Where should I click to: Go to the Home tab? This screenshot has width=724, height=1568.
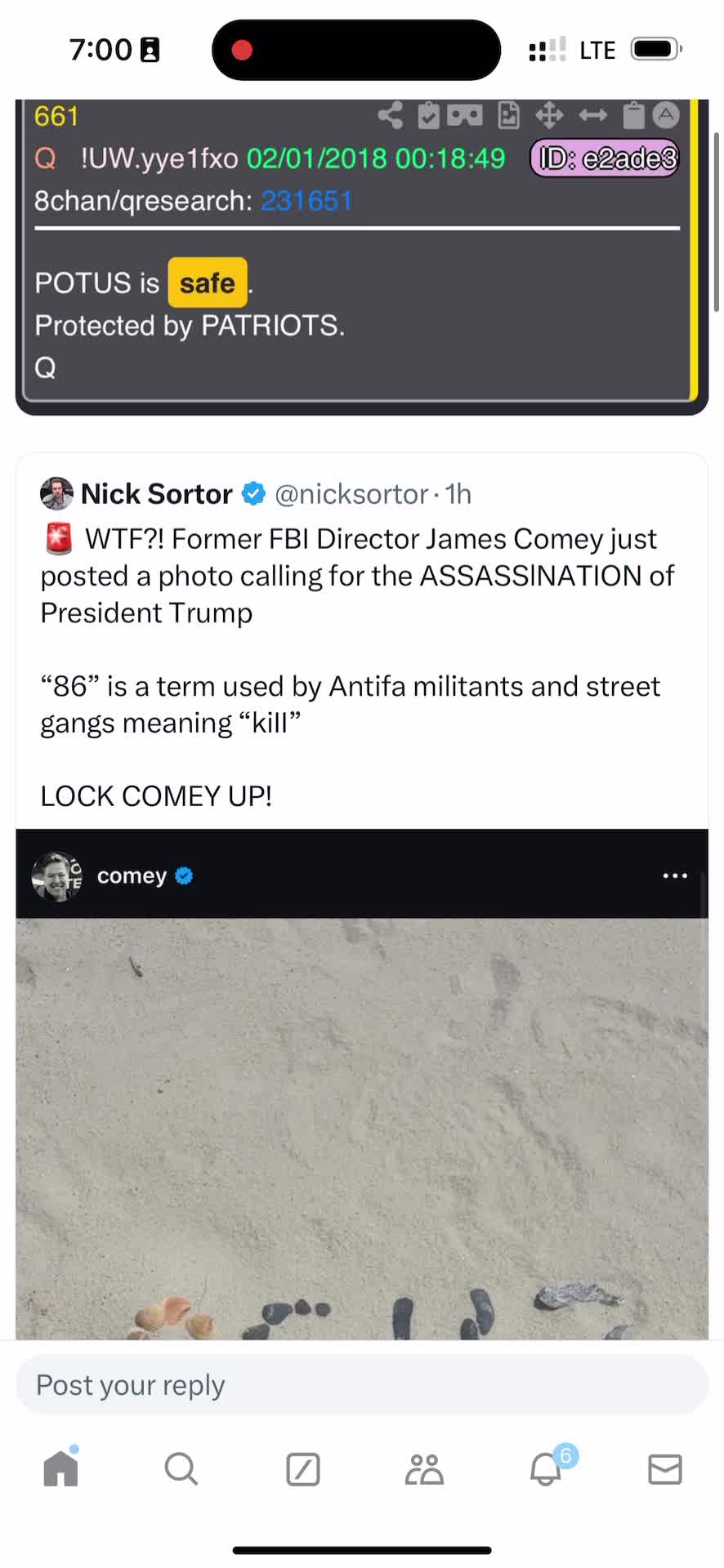[x=60, y=1468]
